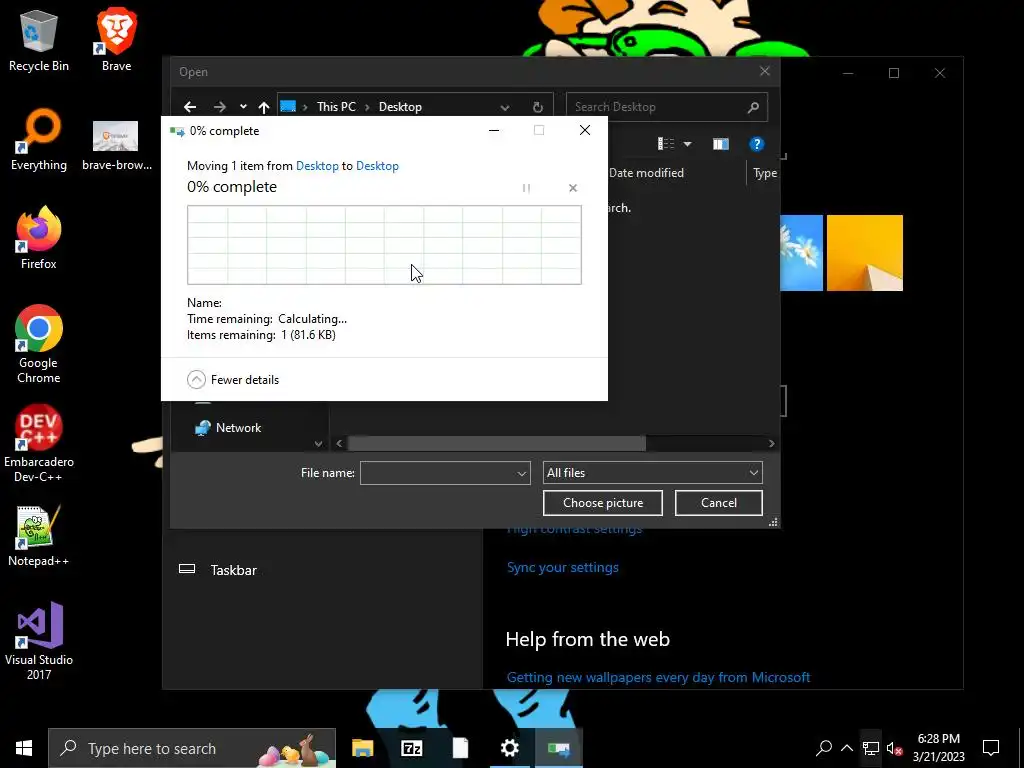Click the file move progress taskbar icon
The height and width of the screenshot is (768, 1024).
[x=559, y=748]
